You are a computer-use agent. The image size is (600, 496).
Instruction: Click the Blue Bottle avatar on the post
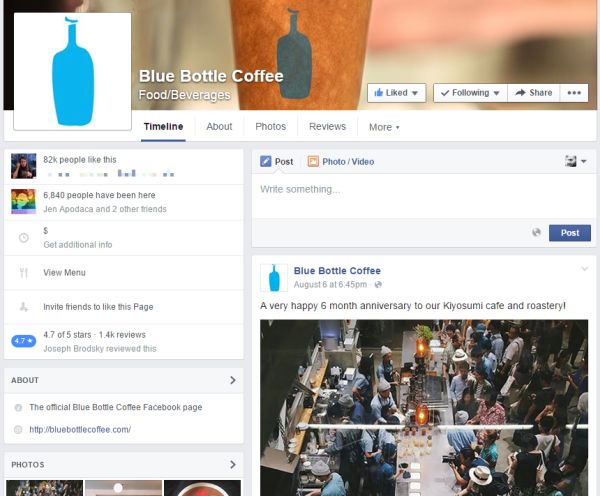point(274,278)
